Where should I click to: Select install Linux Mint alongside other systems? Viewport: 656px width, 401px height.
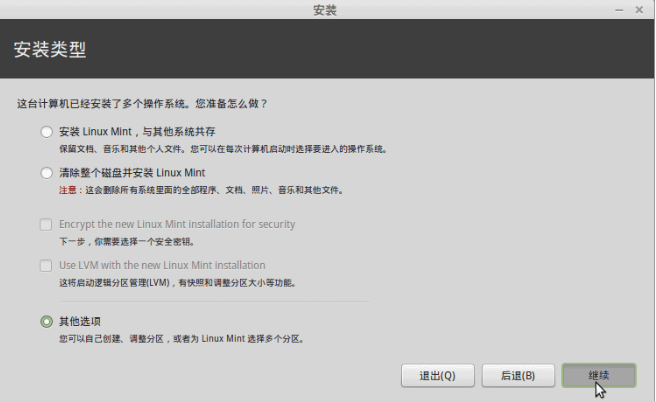(x=46, y=132)
